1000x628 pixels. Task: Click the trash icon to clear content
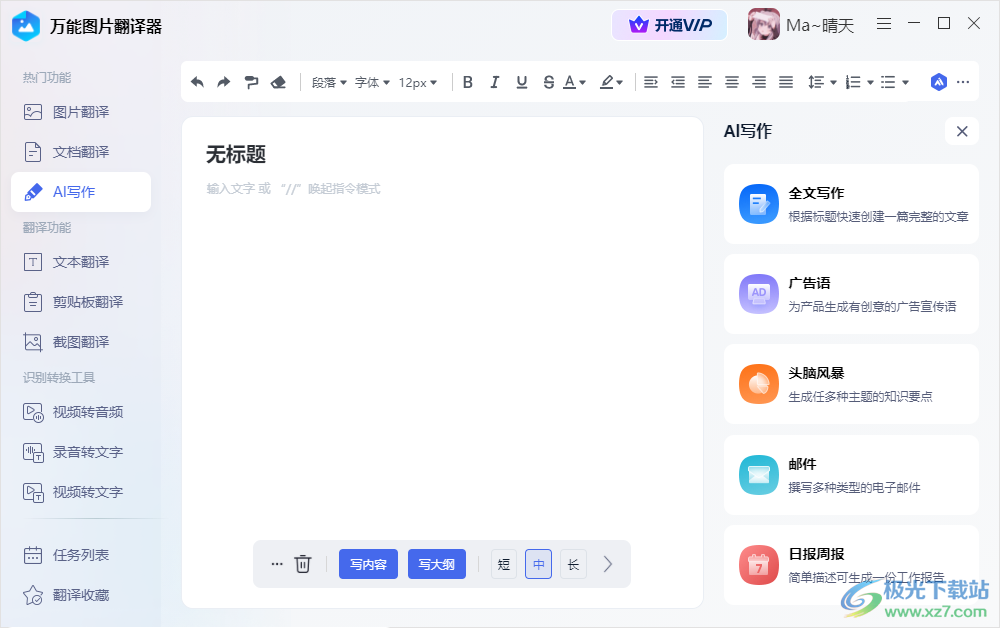(303, 563)
